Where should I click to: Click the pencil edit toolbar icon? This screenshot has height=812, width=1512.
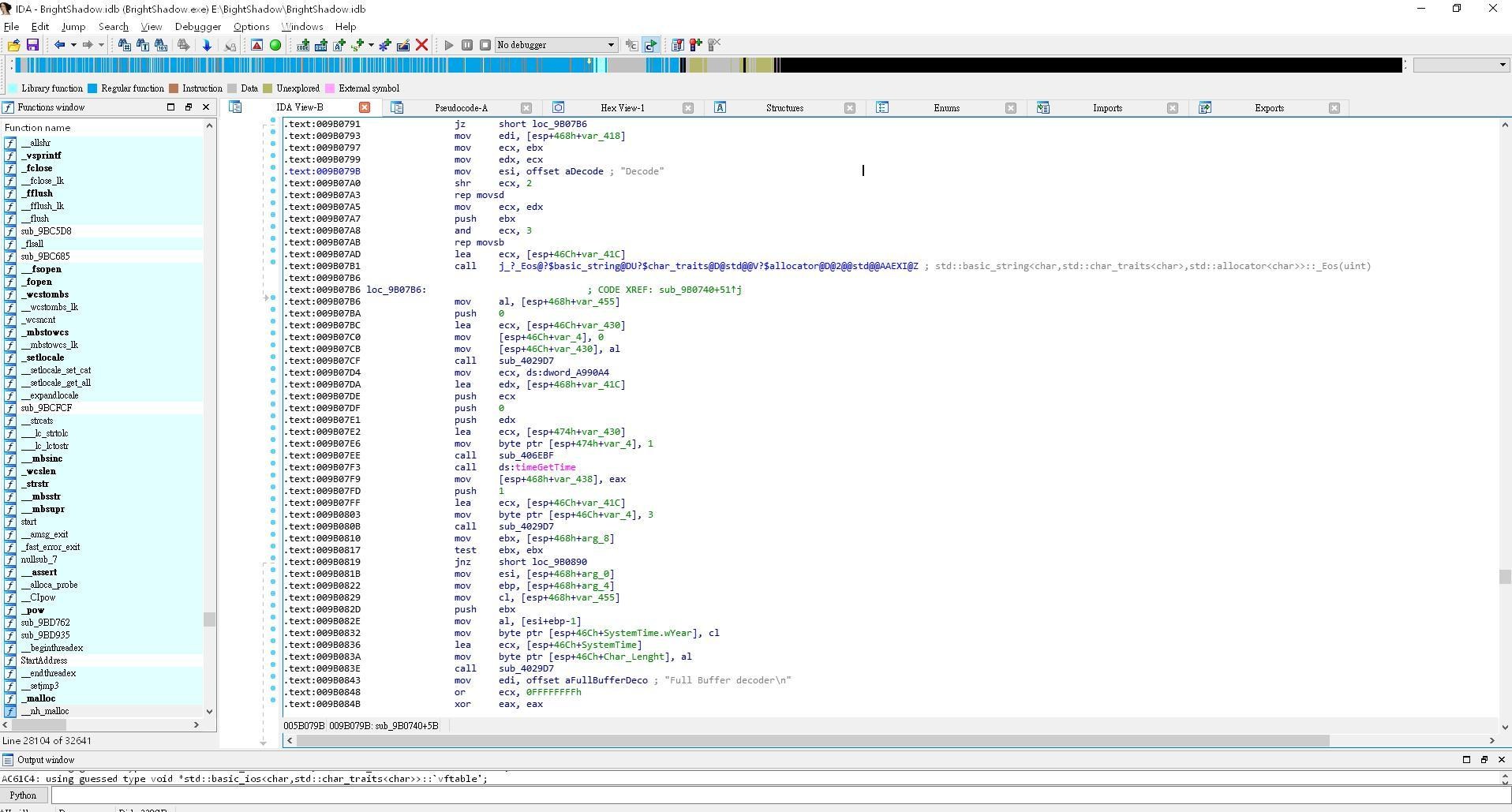click(x=403, y=45)
